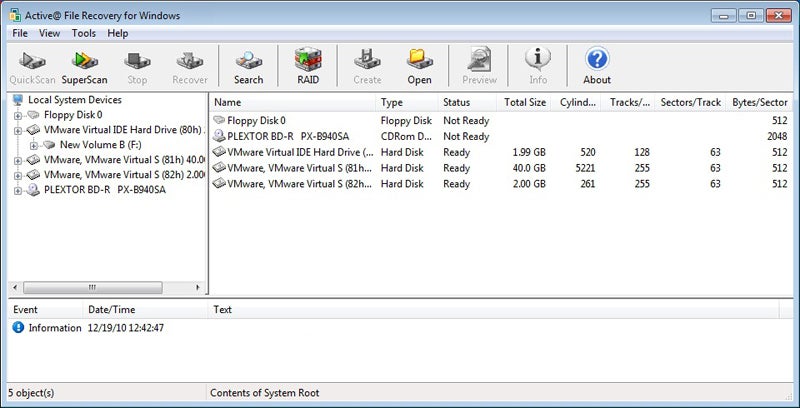Click the 1.99 GB total size cell

pyautogui.click(x=529, y=152)
